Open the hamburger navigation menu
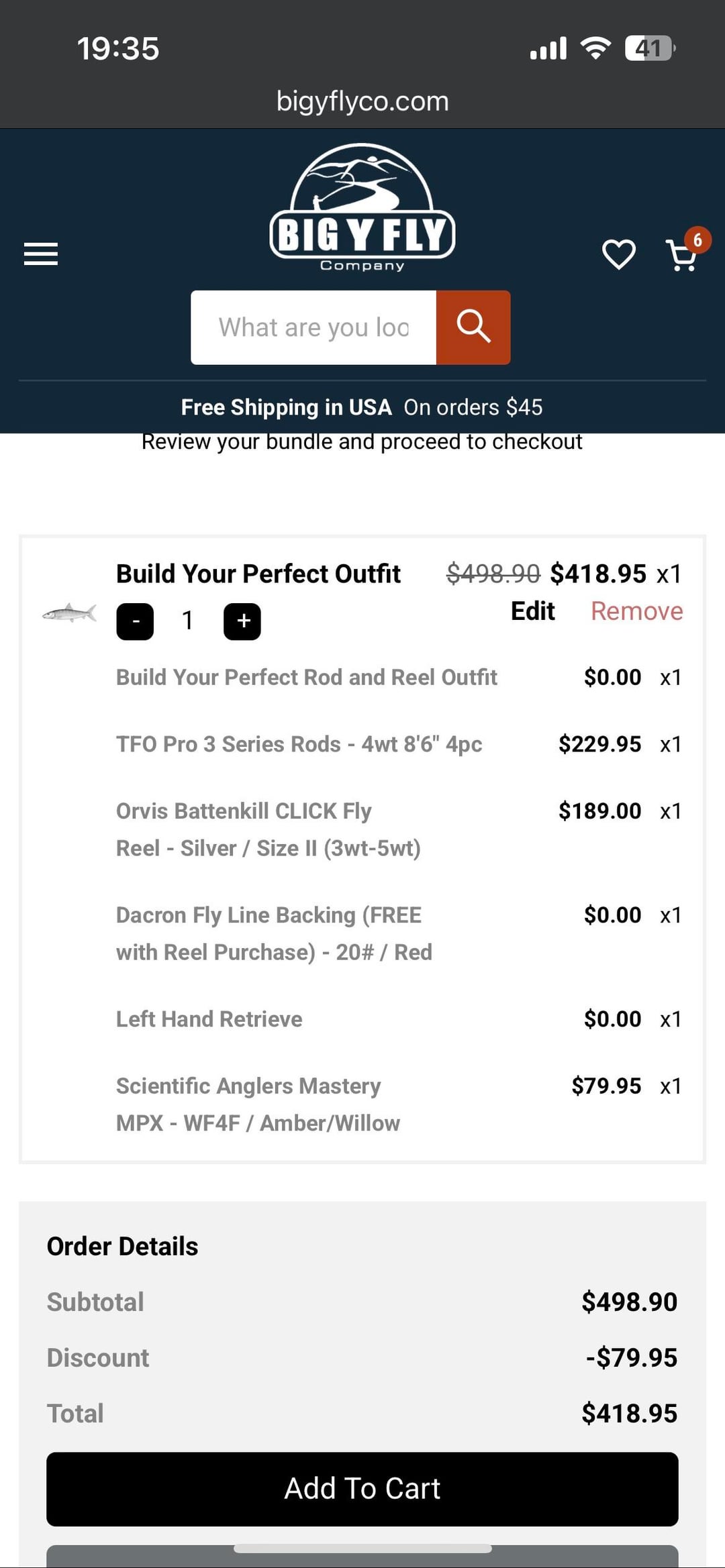 point(41,254)
